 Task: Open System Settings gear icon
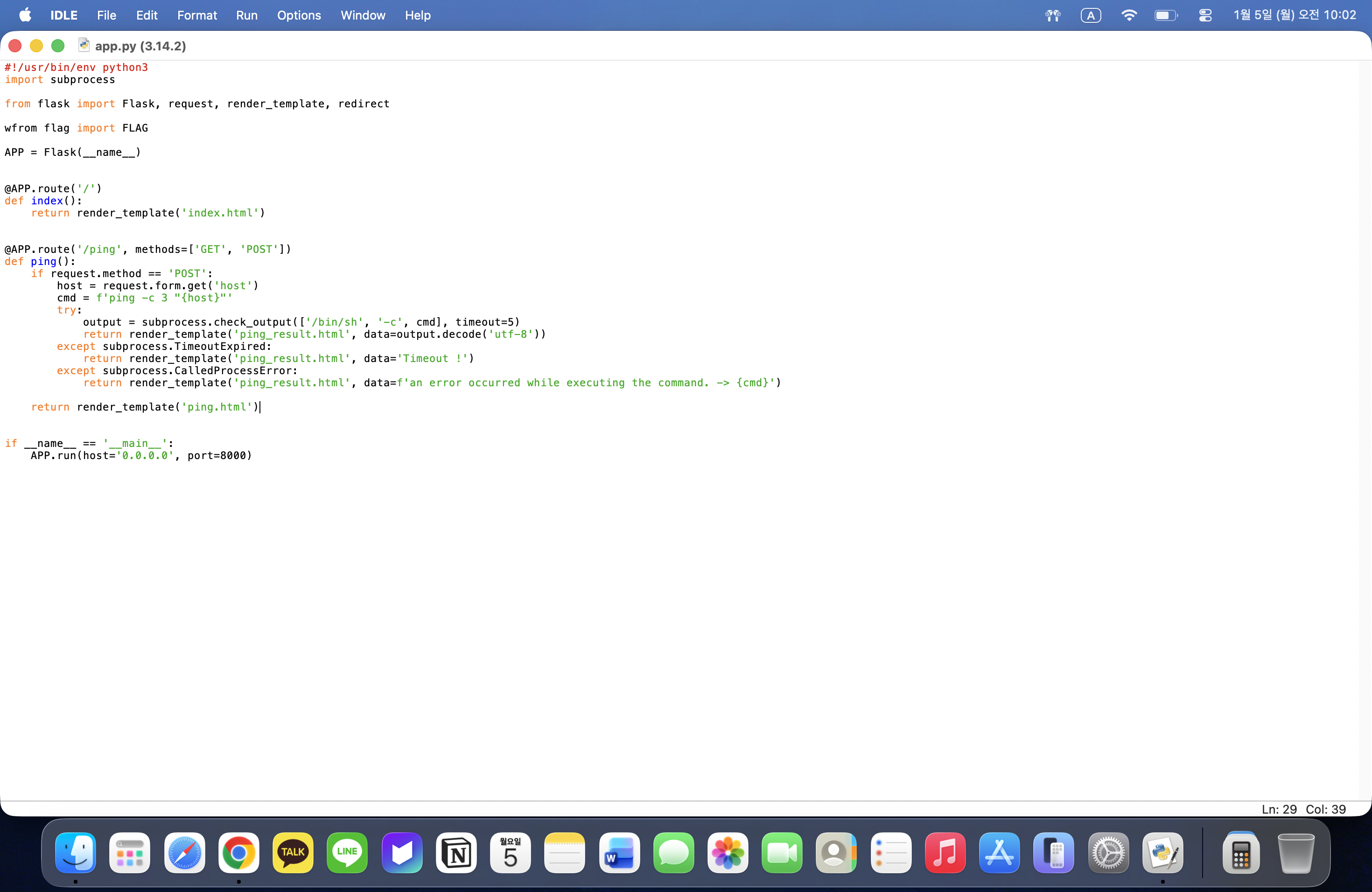(1108, 853)
